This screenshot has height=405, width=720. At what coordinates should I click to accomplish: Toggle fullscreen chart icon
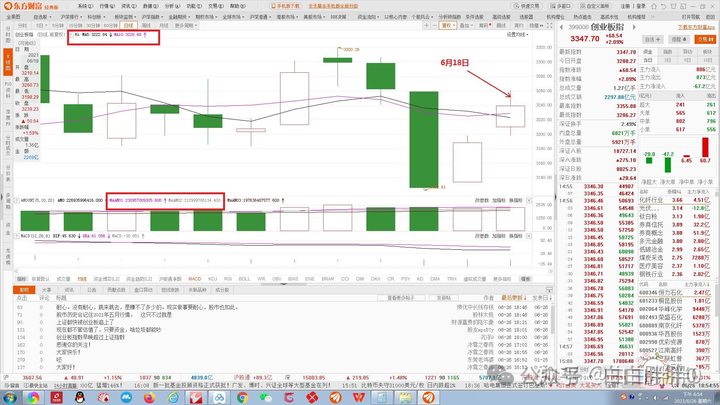[x=549, y=26]
